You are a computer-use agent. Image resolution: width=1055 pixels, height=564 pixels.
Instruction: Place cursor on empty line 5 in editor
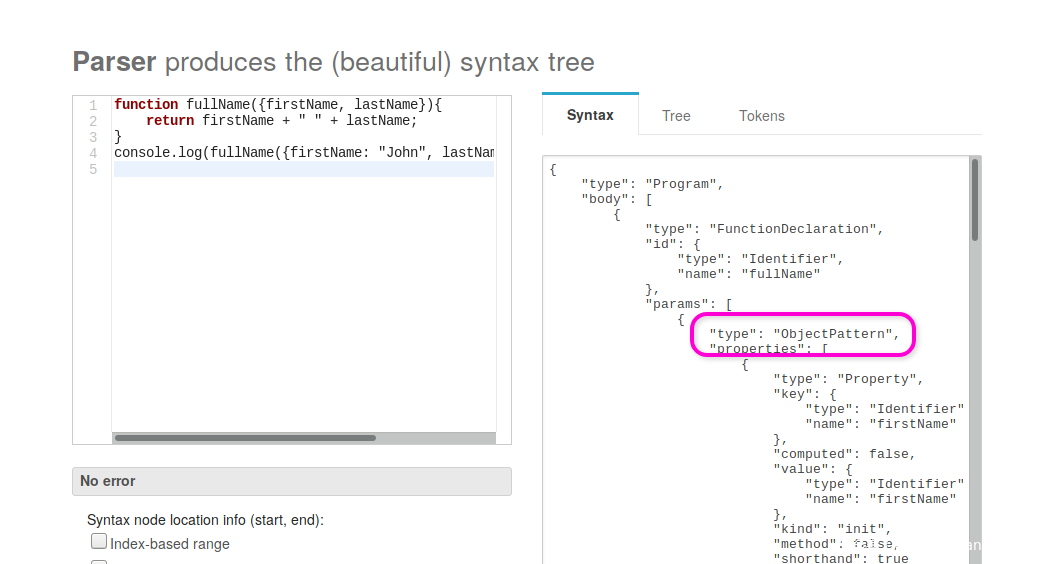point(300,170)
